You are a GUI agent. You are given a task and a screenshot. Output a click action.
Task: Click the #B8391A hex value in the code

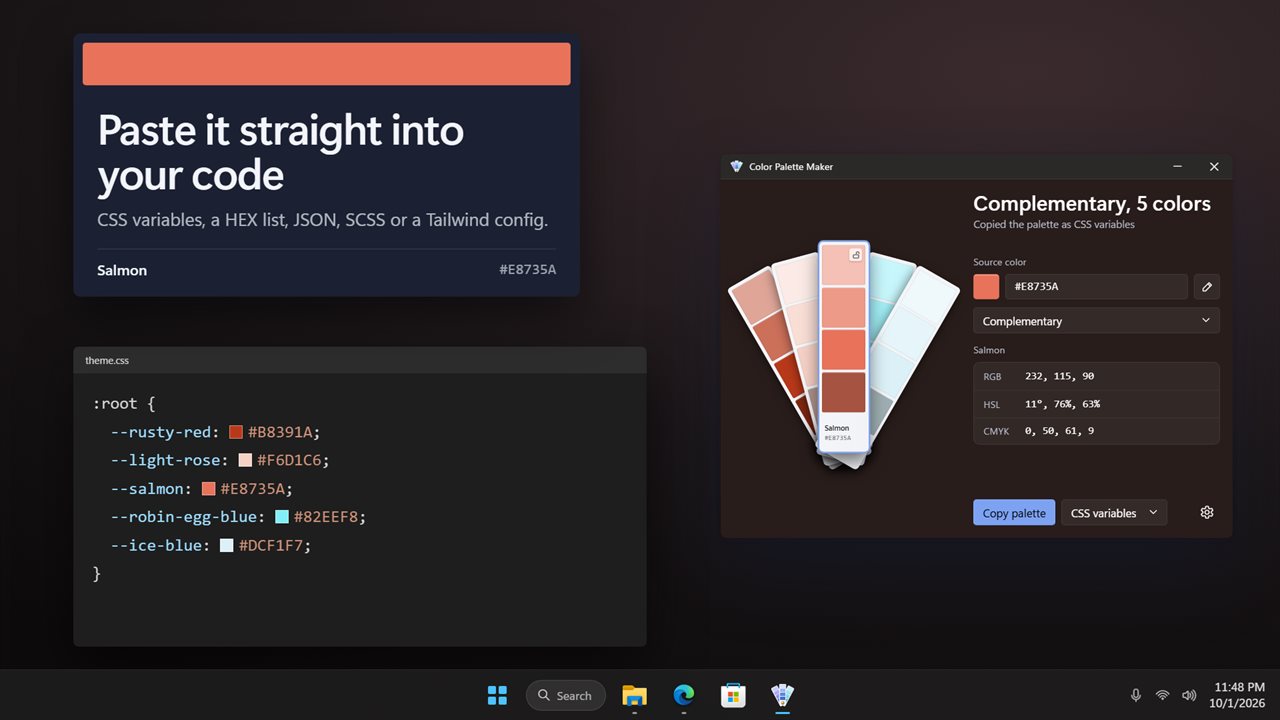pyautogui.click(x=281, y=432)
